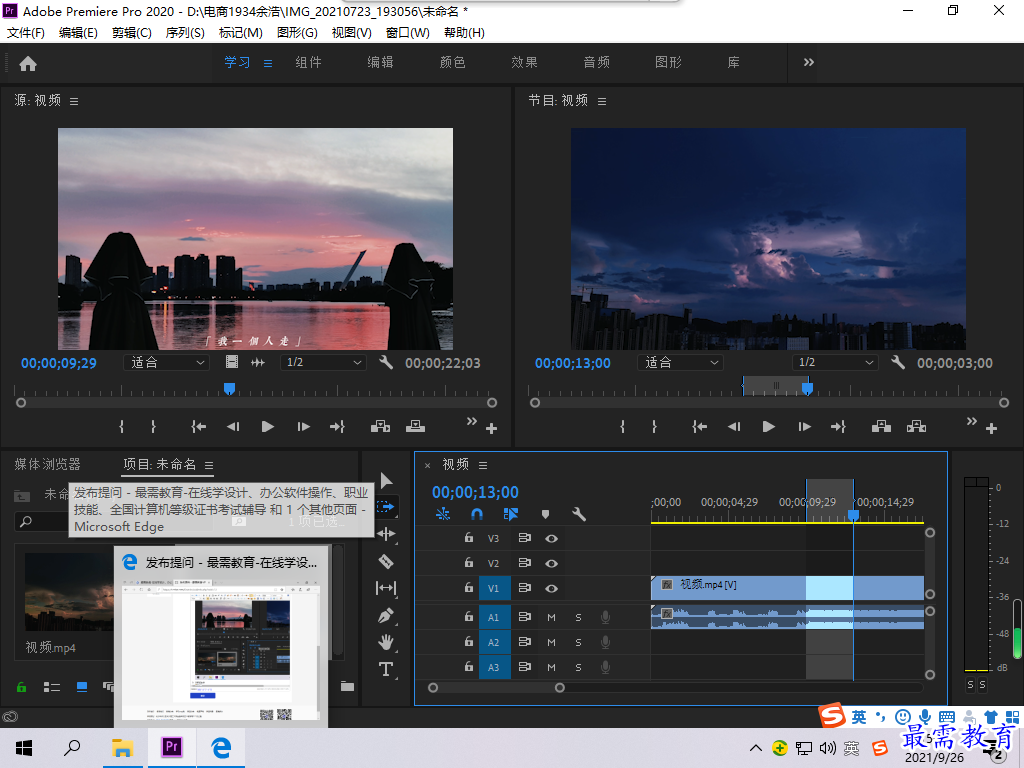Click drag audio only waveform icon
1024x768 pixels.
click(x=258, y=362)
